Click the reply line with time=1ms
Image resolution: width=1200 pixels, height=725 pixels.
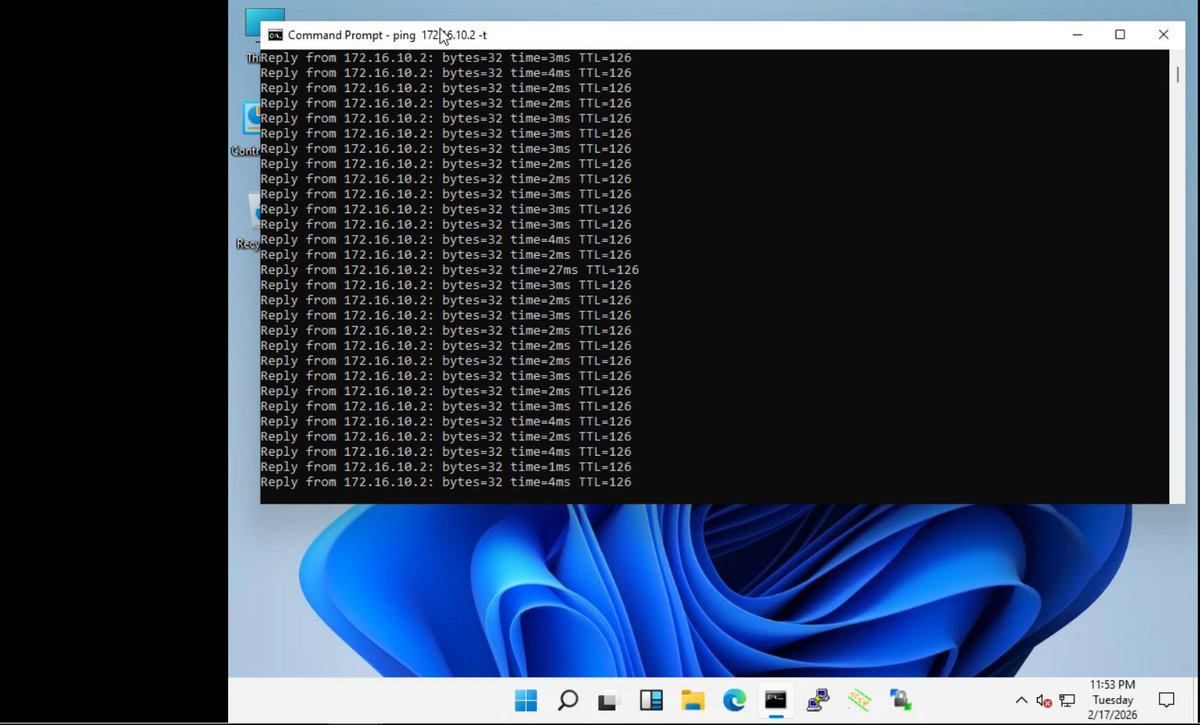446,467
